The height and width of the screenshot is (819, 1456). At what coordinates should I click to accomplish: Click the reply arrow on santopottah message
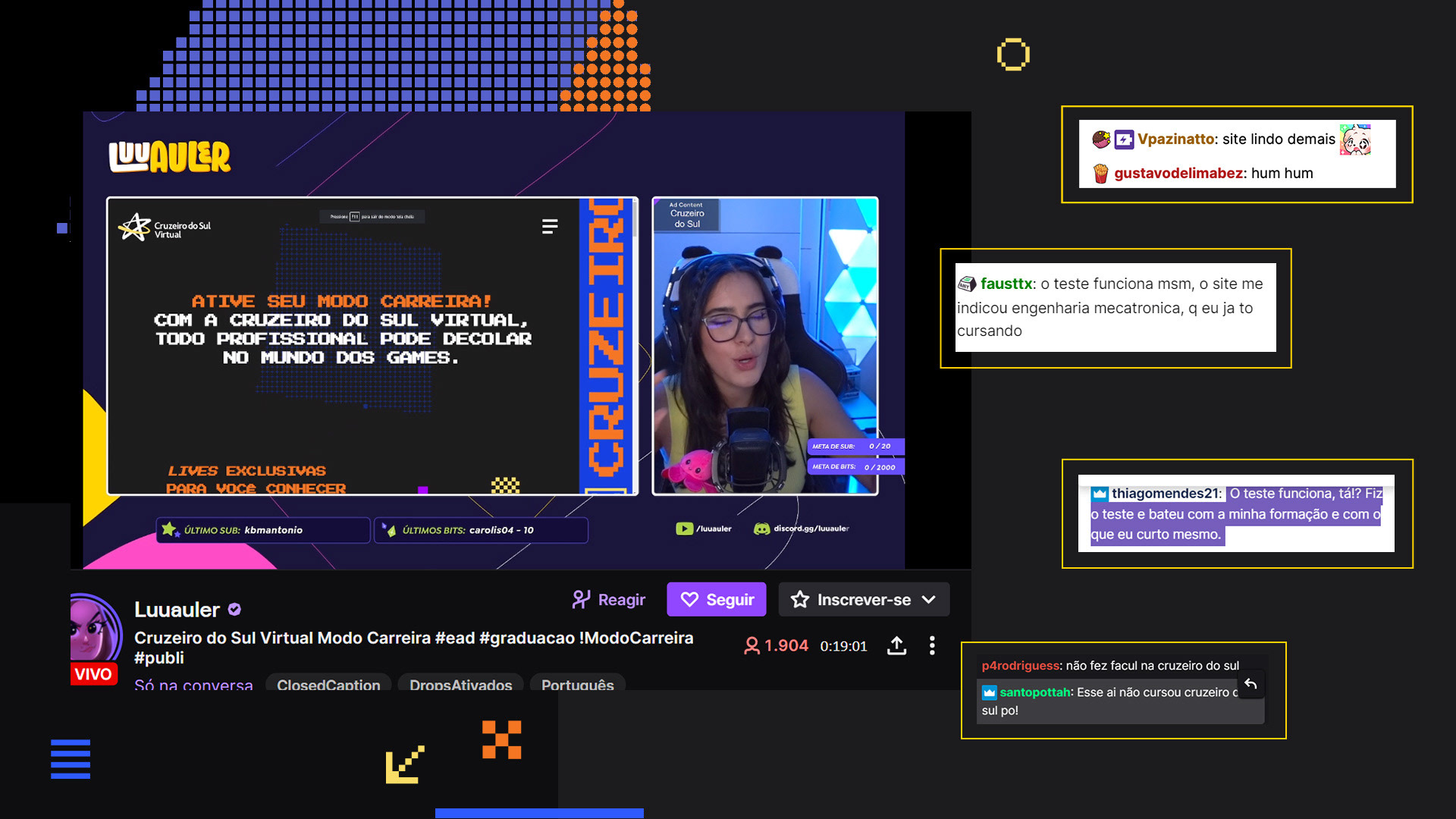pyautogui.click(x=1250, y=684)
